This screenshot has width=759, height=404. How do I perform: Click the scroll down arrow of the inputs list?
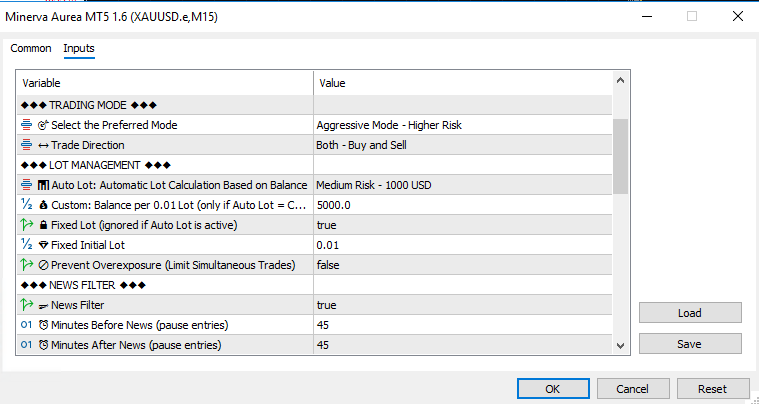pos(620,345)
